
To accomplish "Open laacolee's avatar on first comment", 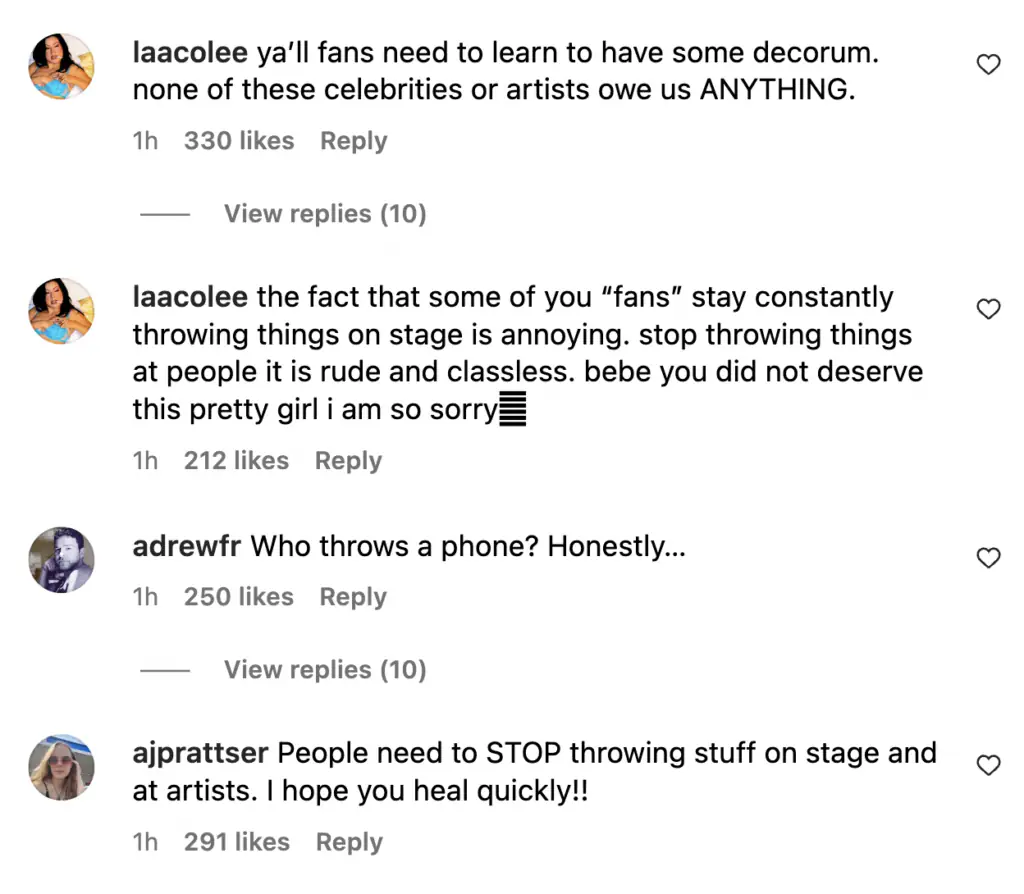I will point(63,67).
